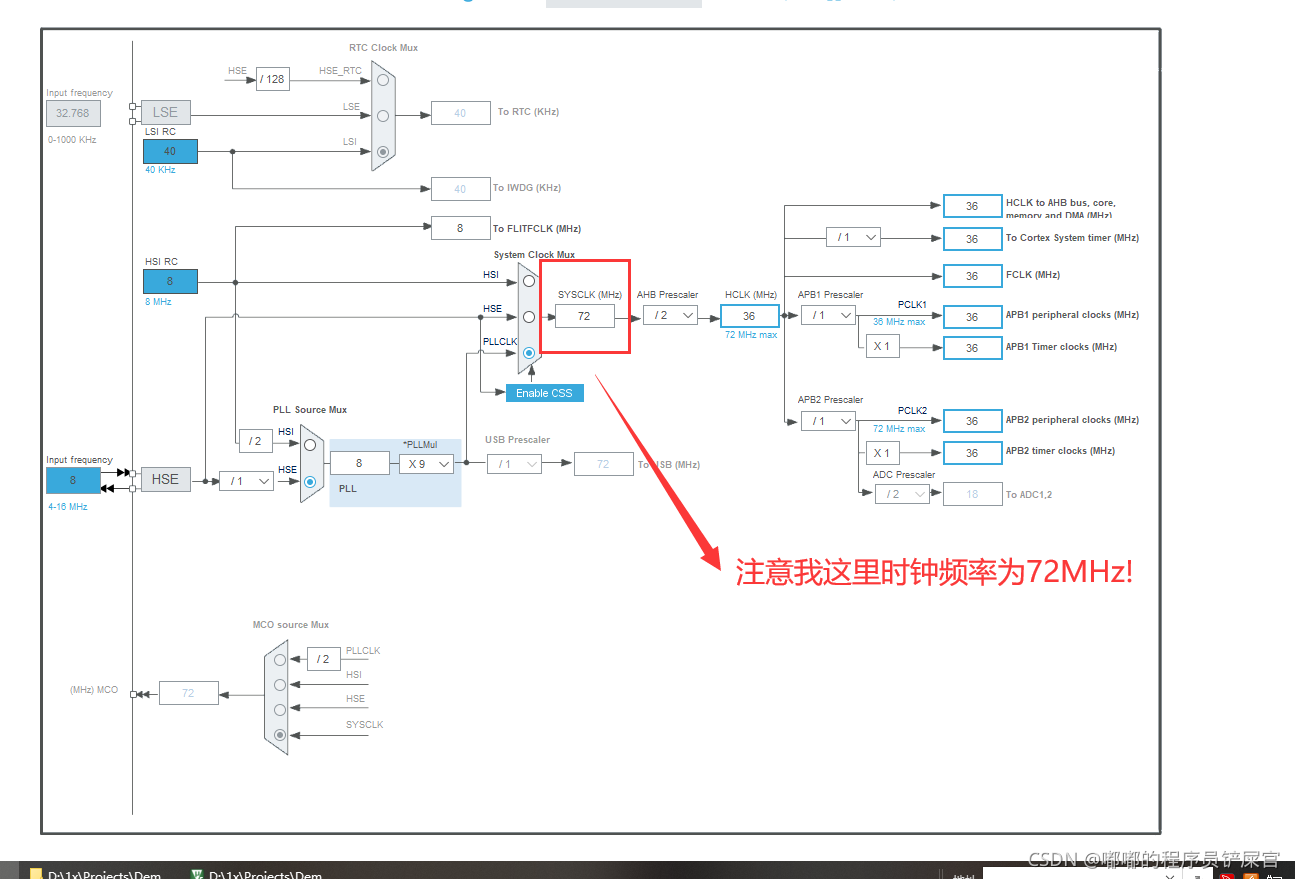Edit the HSE input frequency value 8
Viewport: 1295px width, 879px height.
click(x=72, y=480)
